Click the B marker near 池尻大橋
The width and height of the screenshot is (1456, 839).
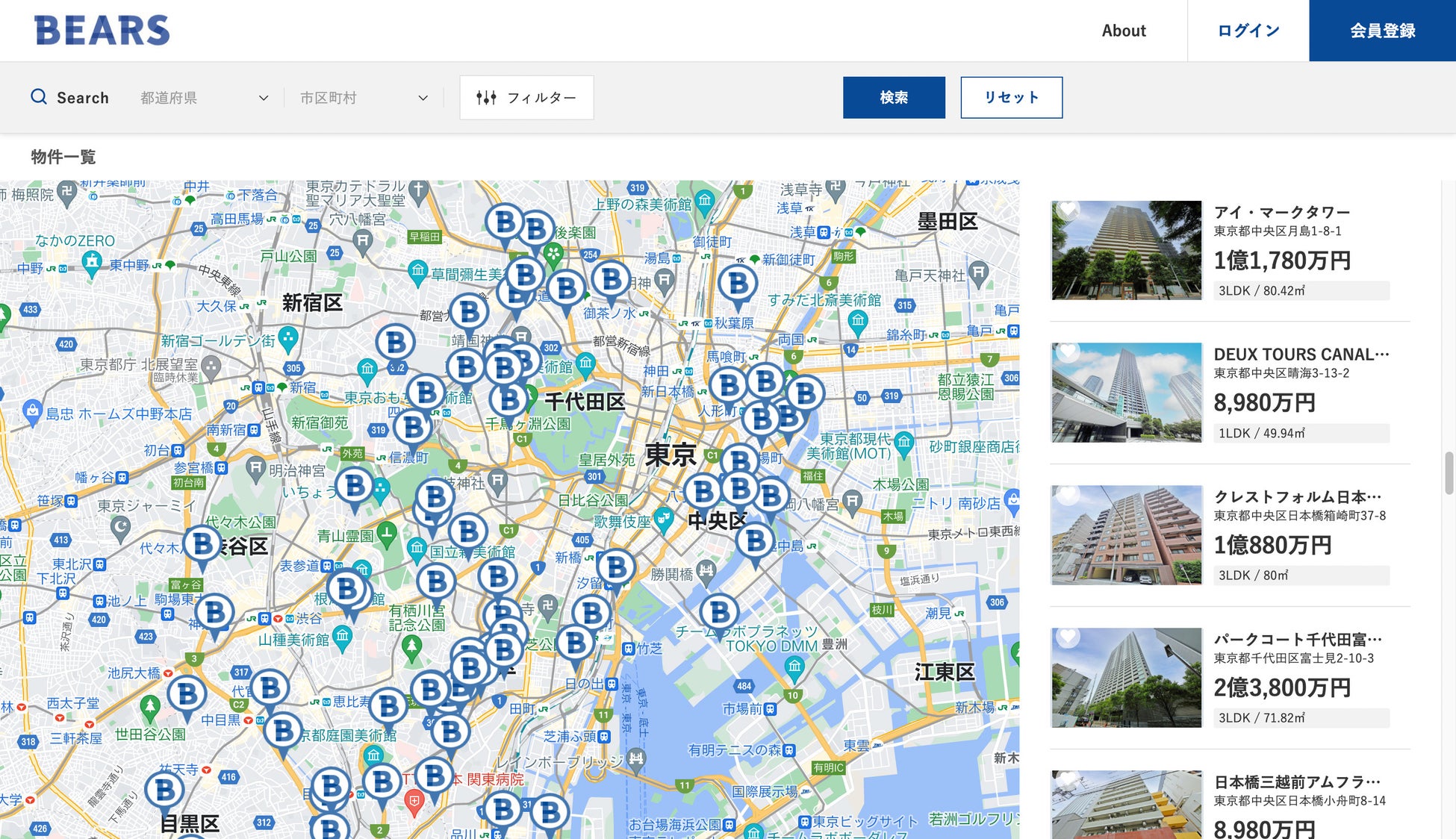click(187, 693)
